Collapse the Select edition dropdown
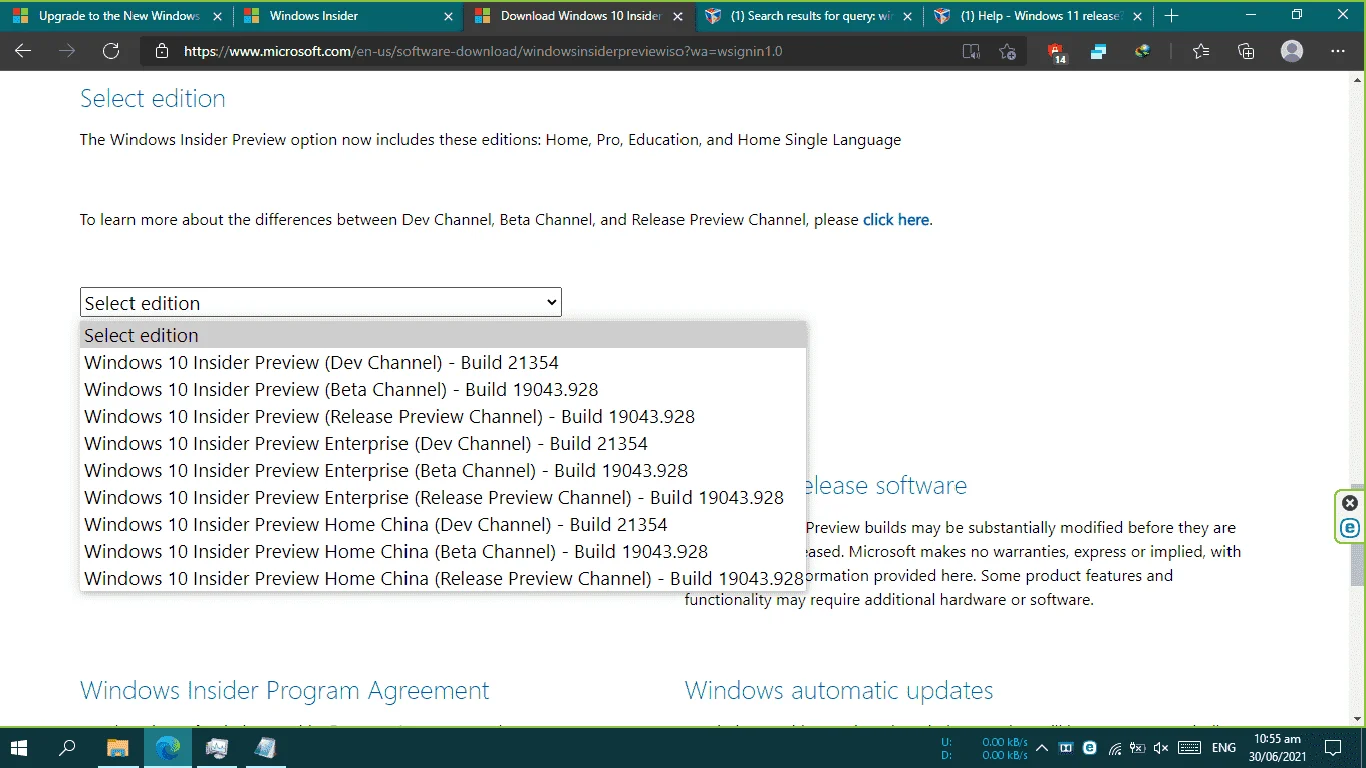The width and height of the screenshot is (1366, 768). 321,302
